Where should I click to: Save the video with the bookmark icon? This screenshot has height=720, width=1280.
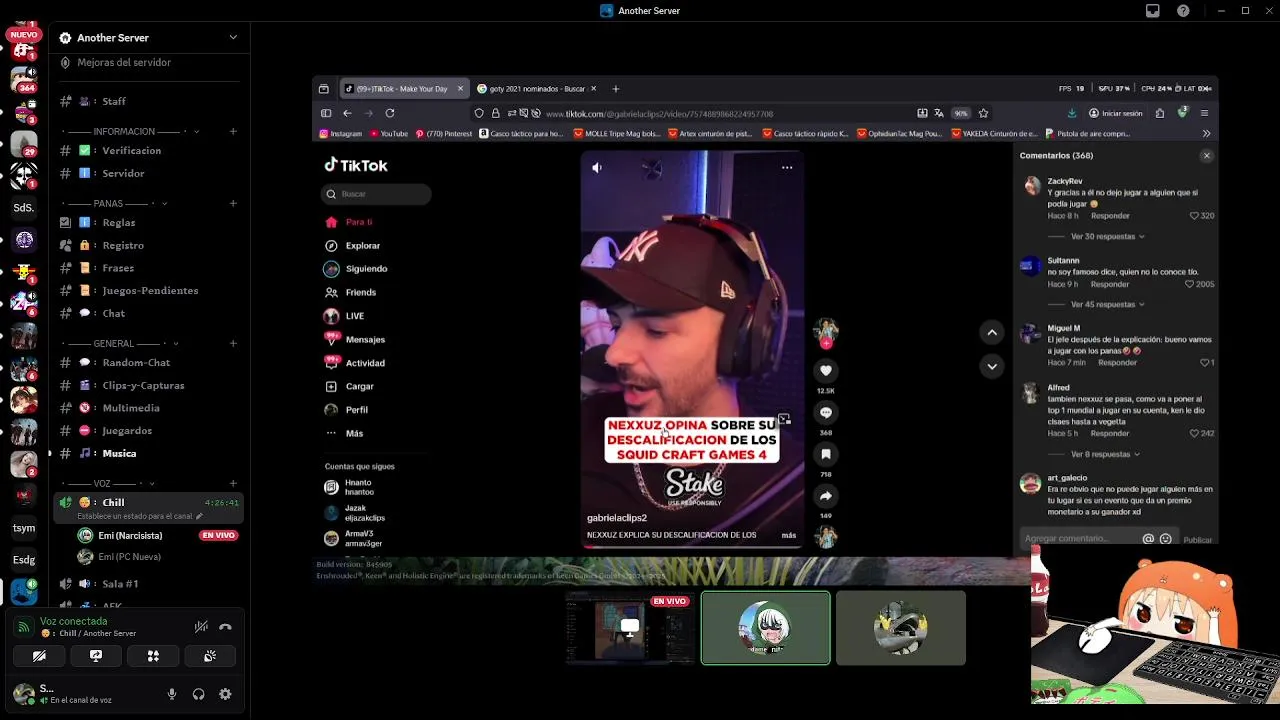click(826, 454)
